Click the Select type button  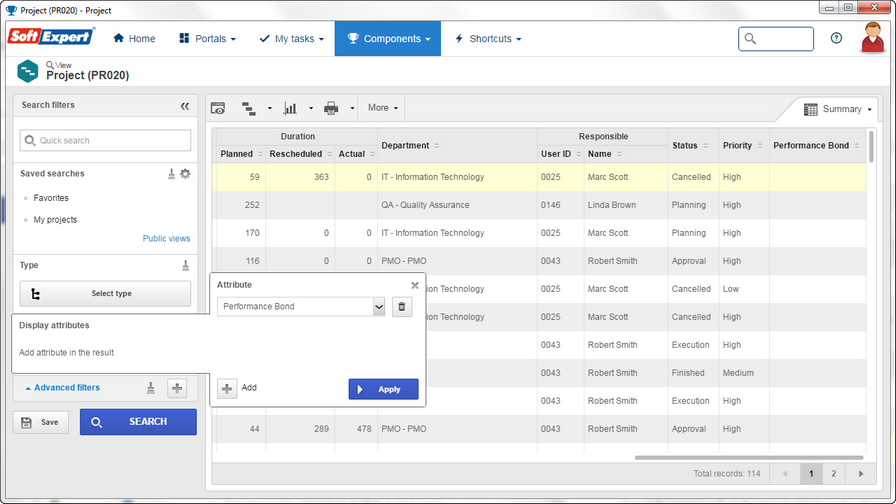click(106, 294)
